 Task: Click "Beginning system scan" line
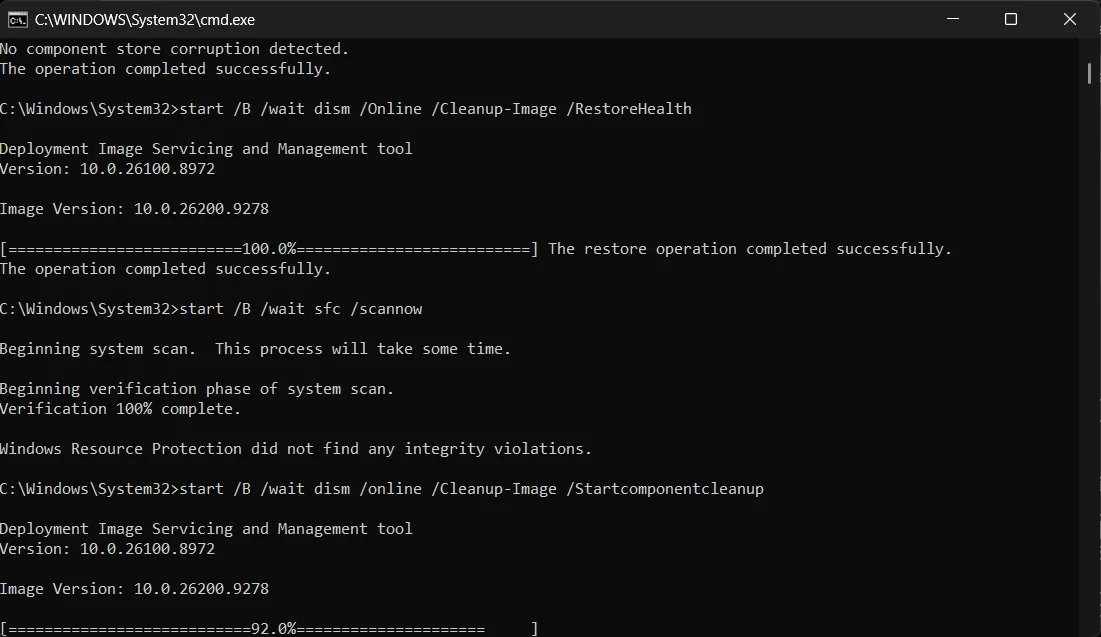pyautogui.click(x=255, y=348)
